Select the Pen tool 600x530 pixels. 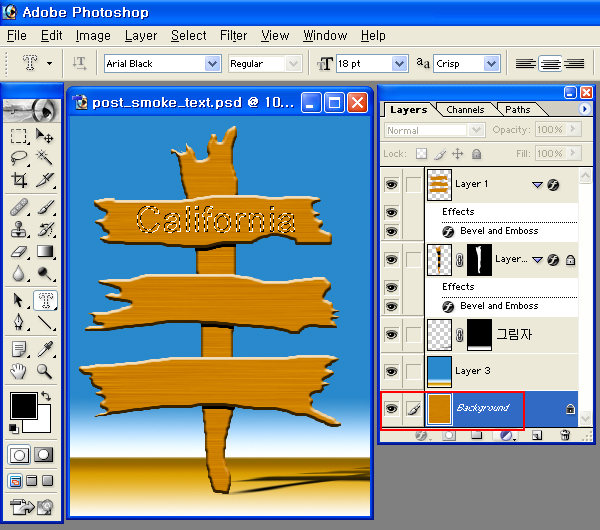[x=18, y=322]
